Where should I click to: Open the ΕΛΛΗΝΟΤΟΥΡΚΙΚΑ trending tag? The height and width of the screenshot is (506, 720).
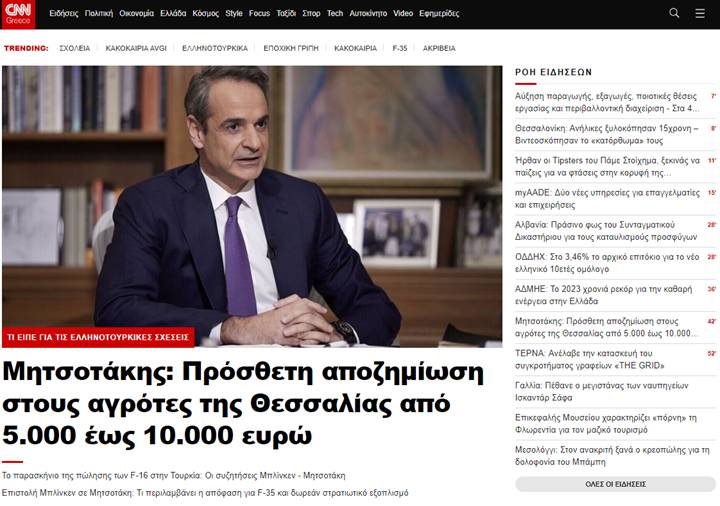click(215, 48)
